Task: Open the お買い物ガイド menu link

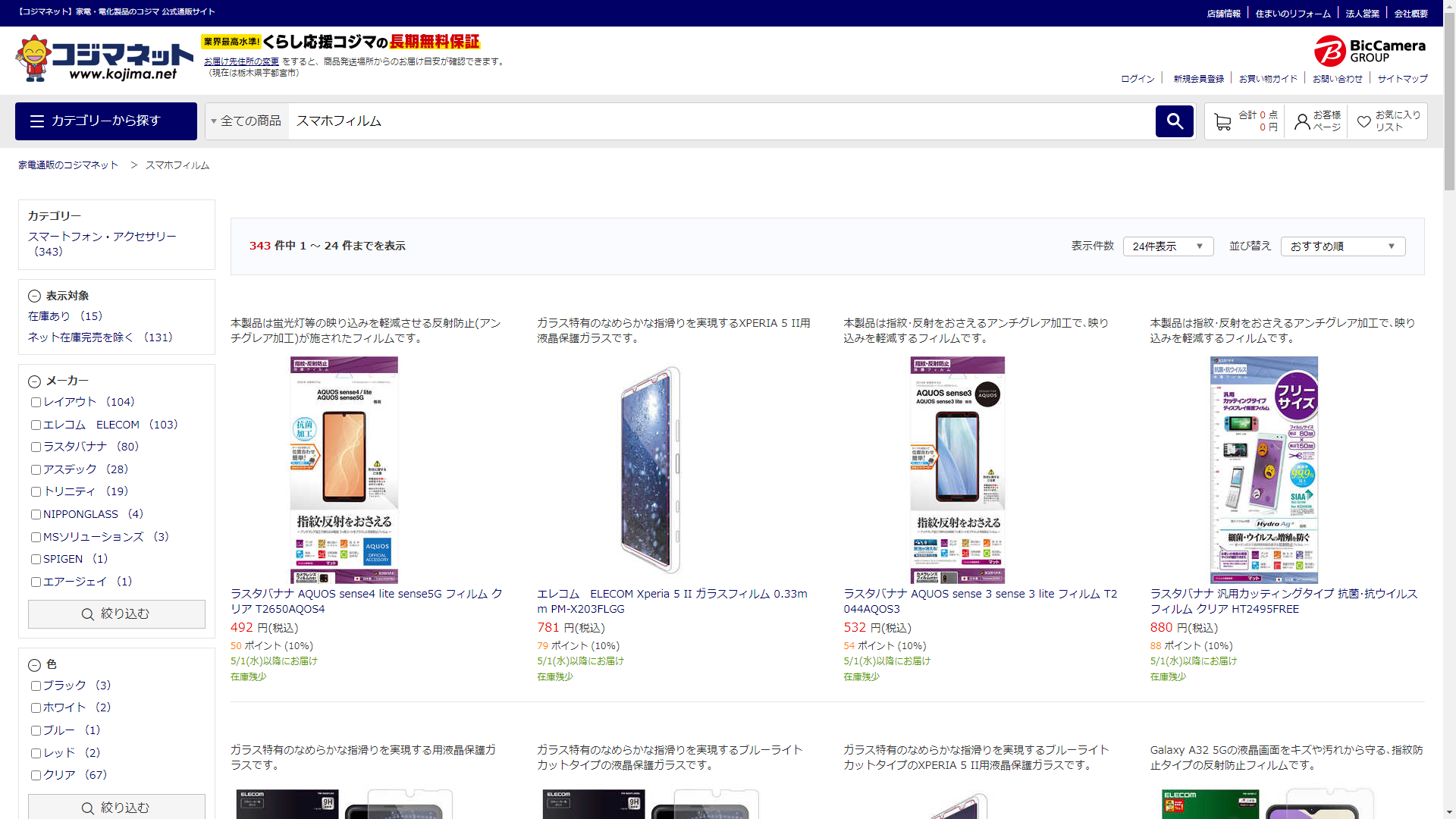Action: (1268, 79)
